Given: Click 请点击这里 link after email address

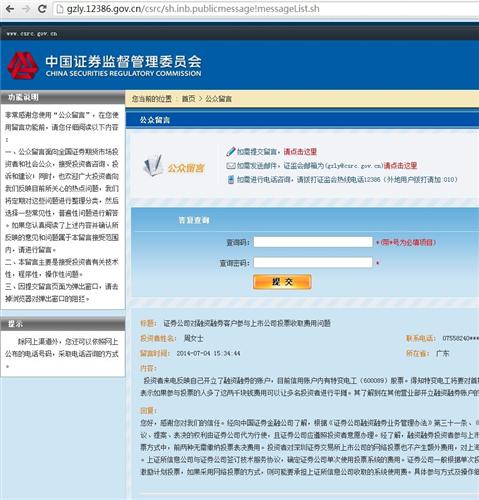Looking at the screenshot, I should pyautogui.click(x=400, y=166).
